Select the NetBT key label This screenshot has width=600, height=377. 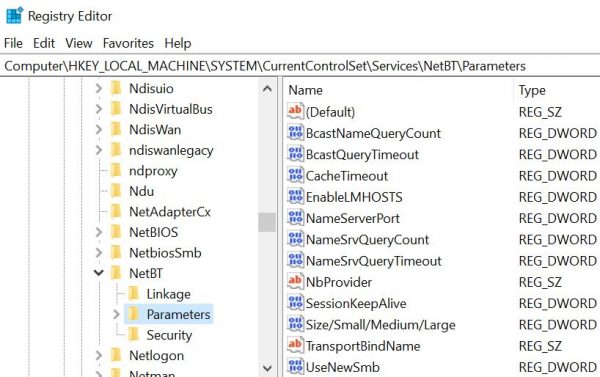coord(146,273)
